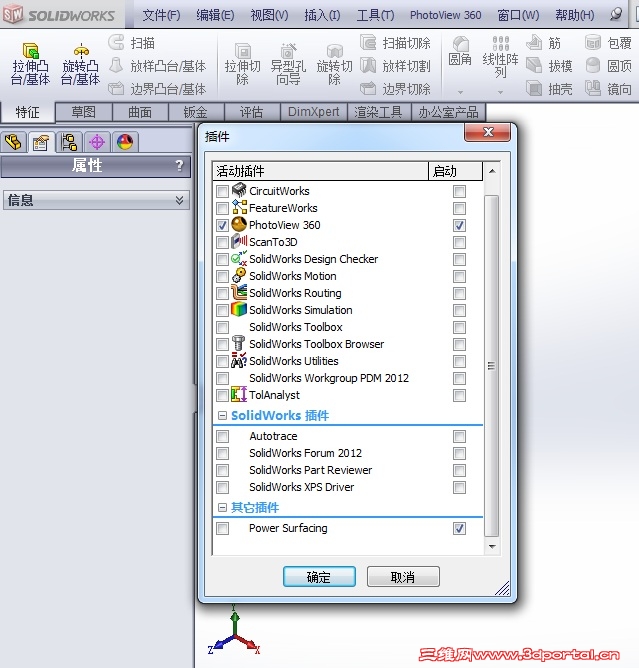Switch to the DimXpert tab
639x668 pixels.
pyautogui.click(x=314, y=112)
